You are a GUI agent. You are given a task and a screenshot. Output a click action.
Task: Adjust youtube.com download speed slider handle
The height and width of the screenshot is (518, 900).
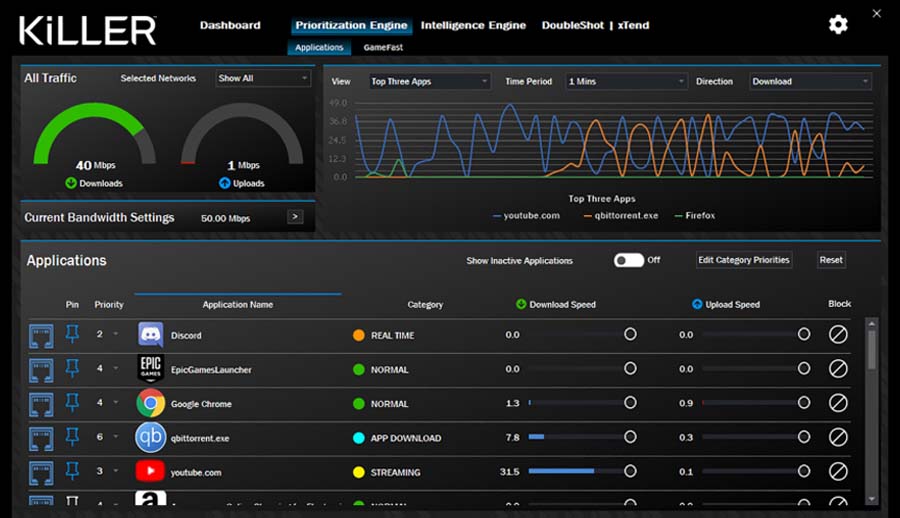point(630,471)
